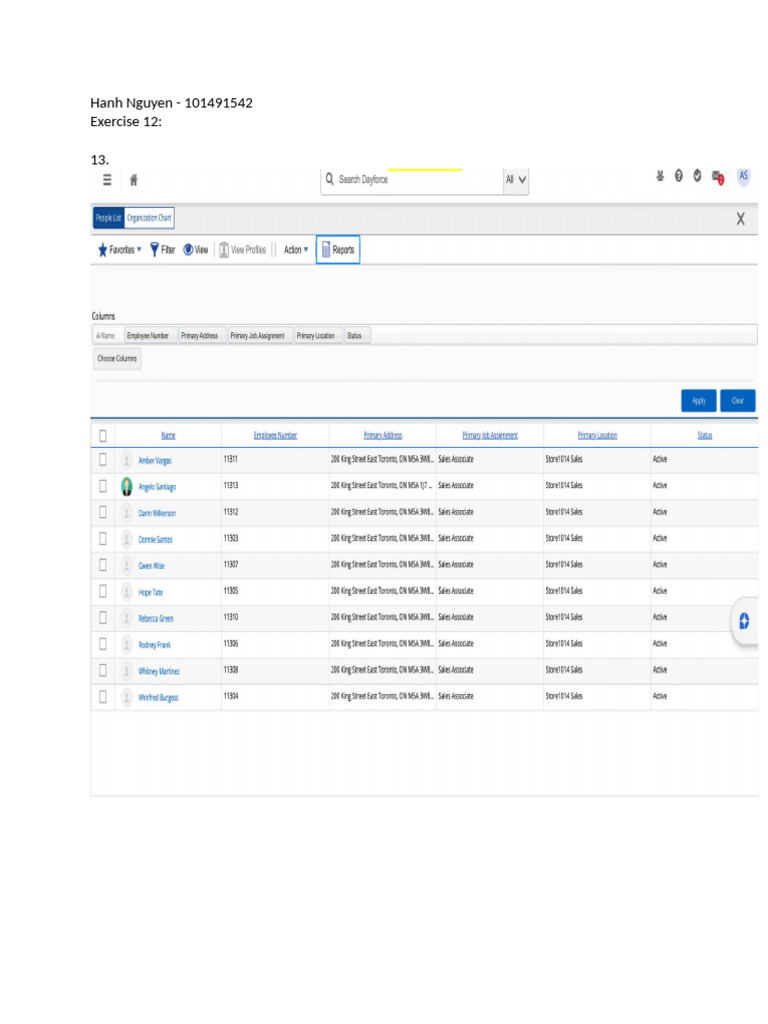768x1024 pixels.
Task: Toggle the select-all header checkbox
Action: tap(102, 435)
